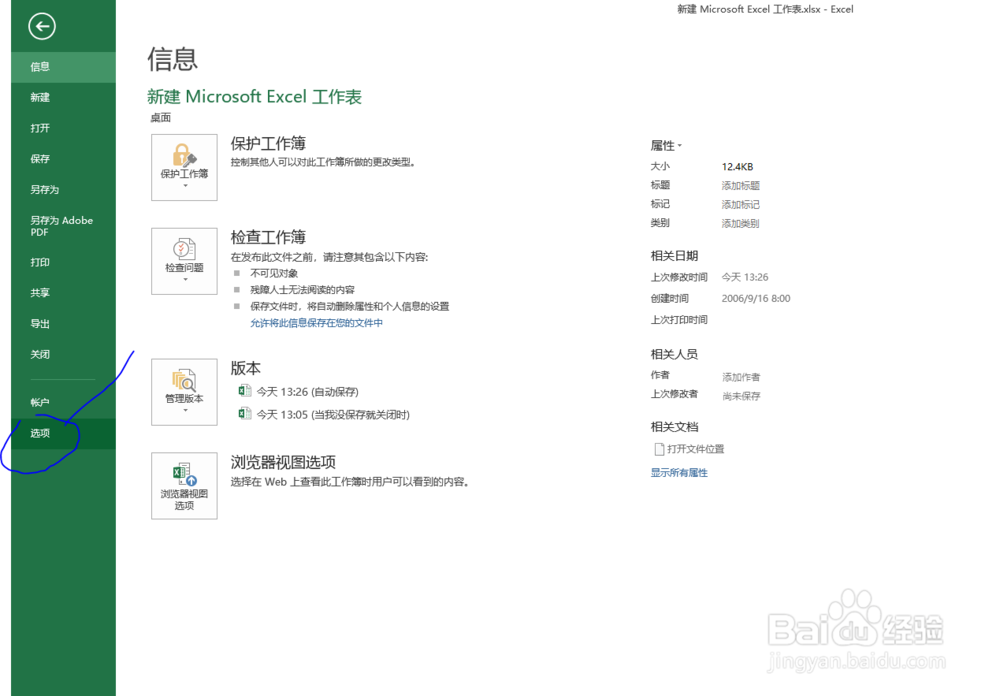
Task: Click the 桌面 location text under title
Action: pos(161,117)
